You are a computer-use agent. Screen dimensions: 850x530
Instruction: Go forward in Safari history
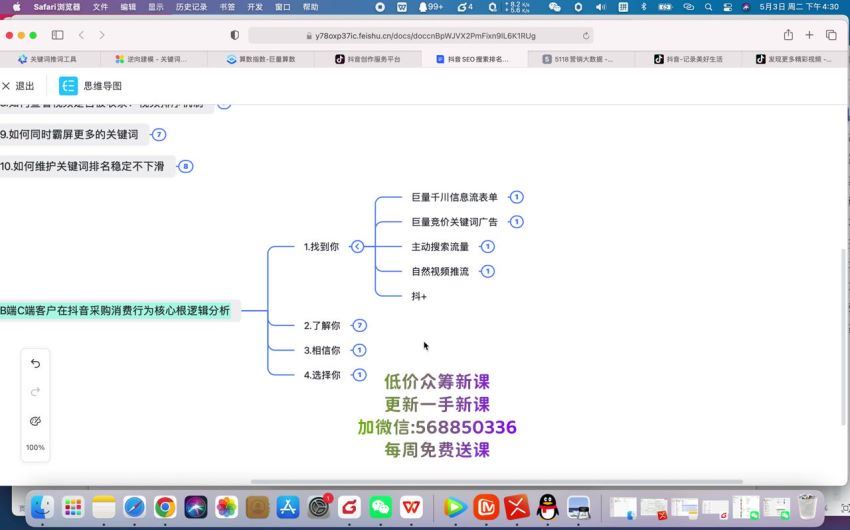tap(102, 35)
